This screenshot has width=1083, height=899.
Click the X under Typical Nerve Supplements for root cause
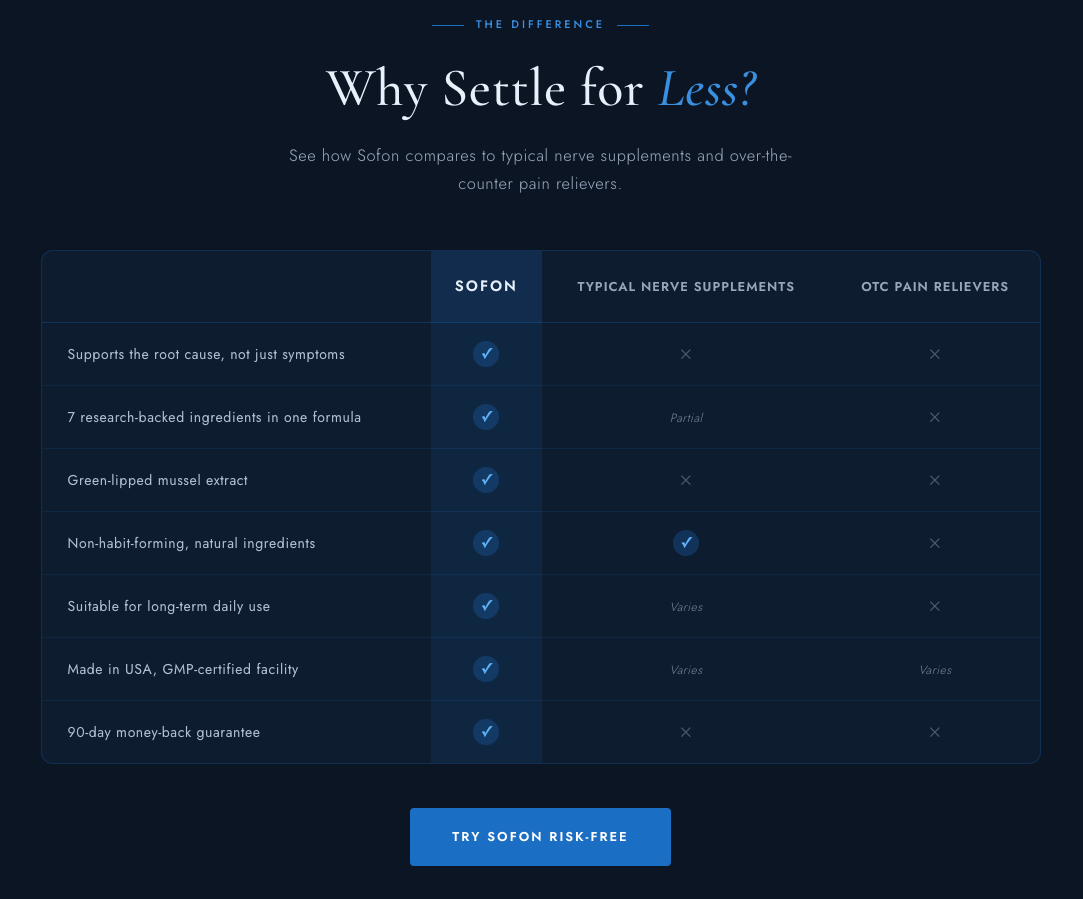tap(686, 354)
